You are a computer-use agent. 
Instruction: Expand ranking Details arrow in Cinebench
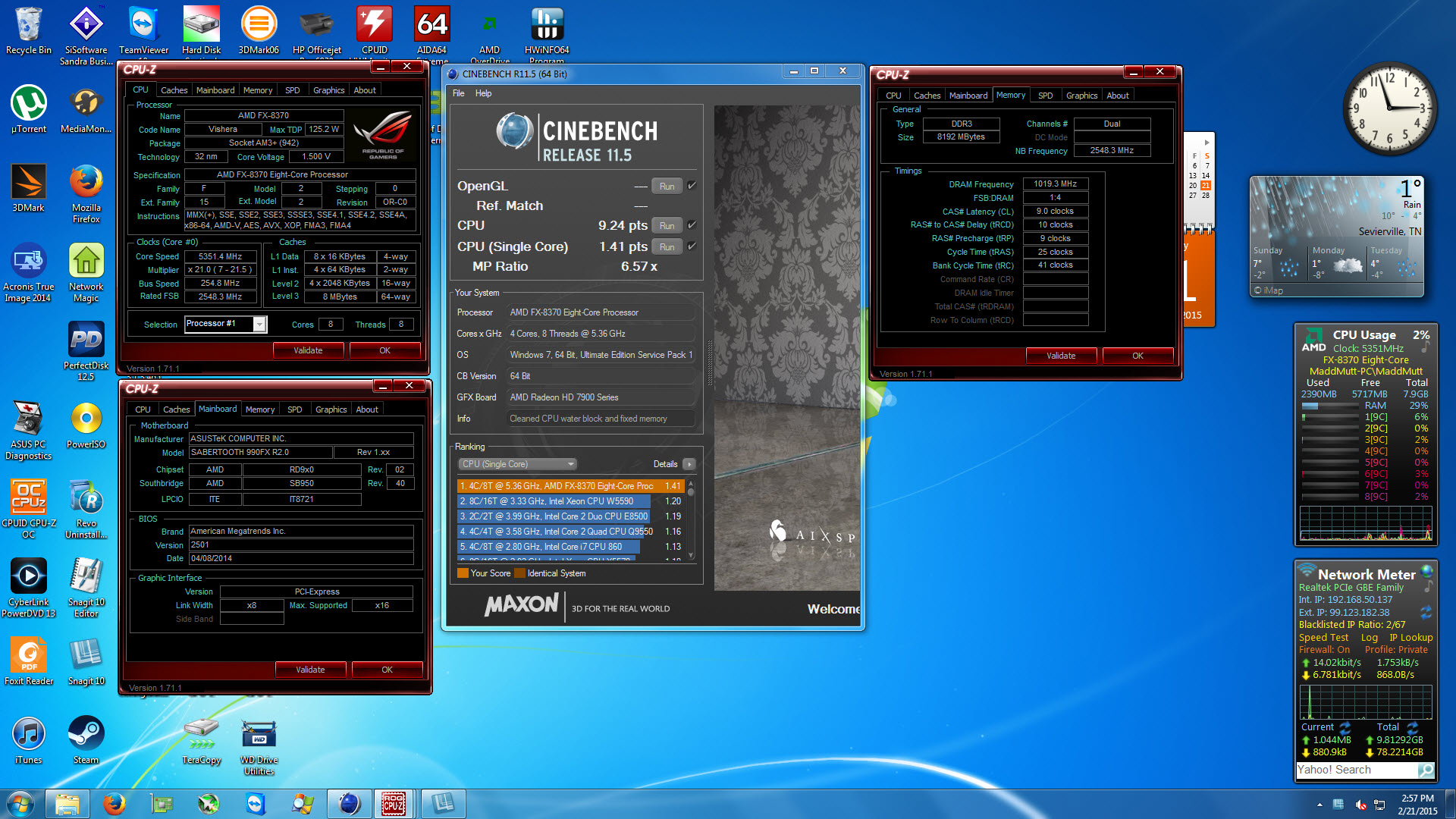tap(689, 464)
